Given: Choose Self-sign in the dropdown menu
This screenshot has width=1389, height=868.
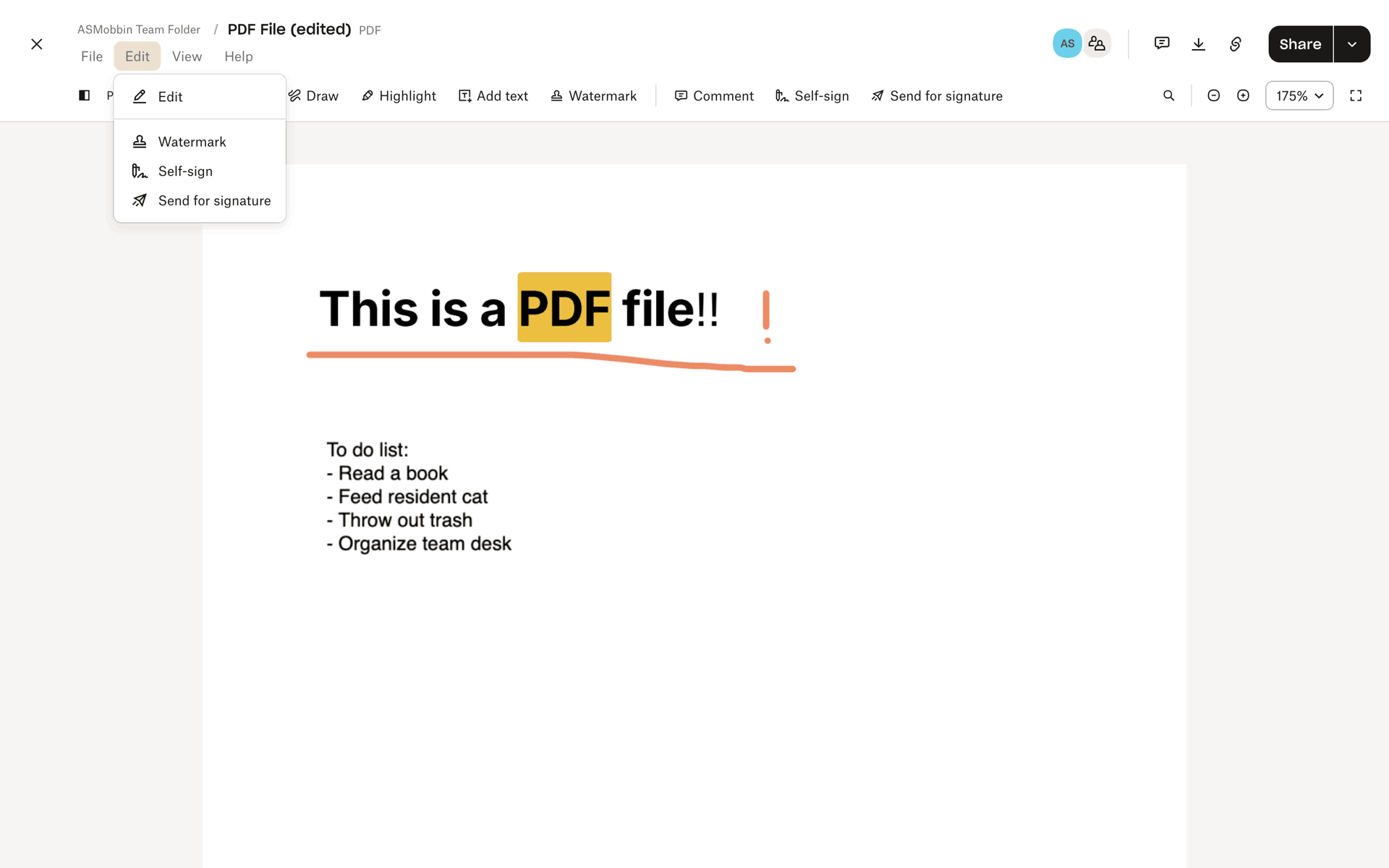Looking at the screenshot, I should [200, 171].
